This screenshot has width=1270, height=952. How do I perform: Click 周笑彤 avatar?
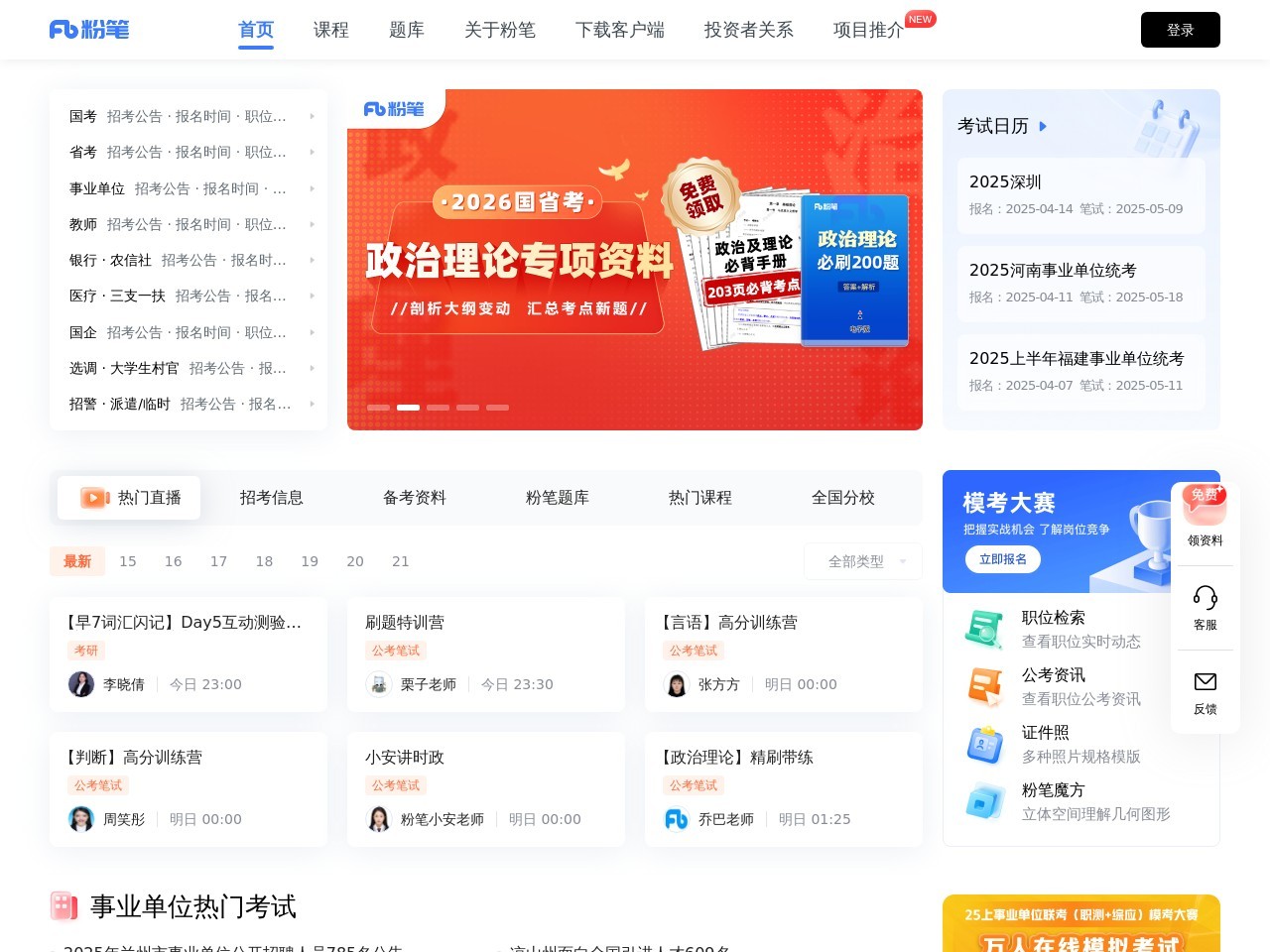tap(81, 819)
